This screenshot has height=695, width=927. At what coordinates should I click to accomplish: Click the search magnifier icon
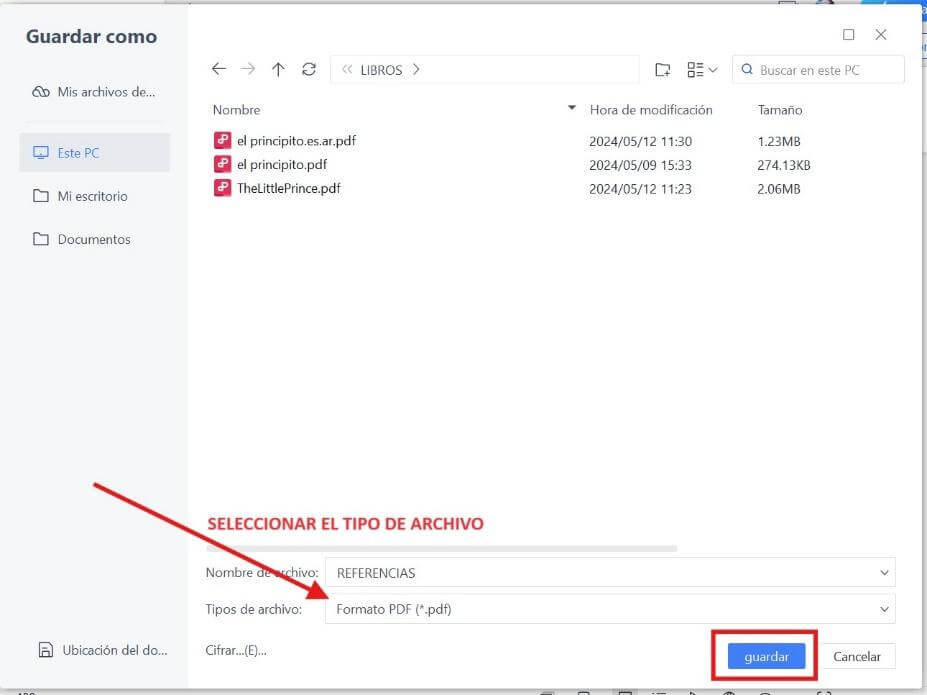pos(746,69)
